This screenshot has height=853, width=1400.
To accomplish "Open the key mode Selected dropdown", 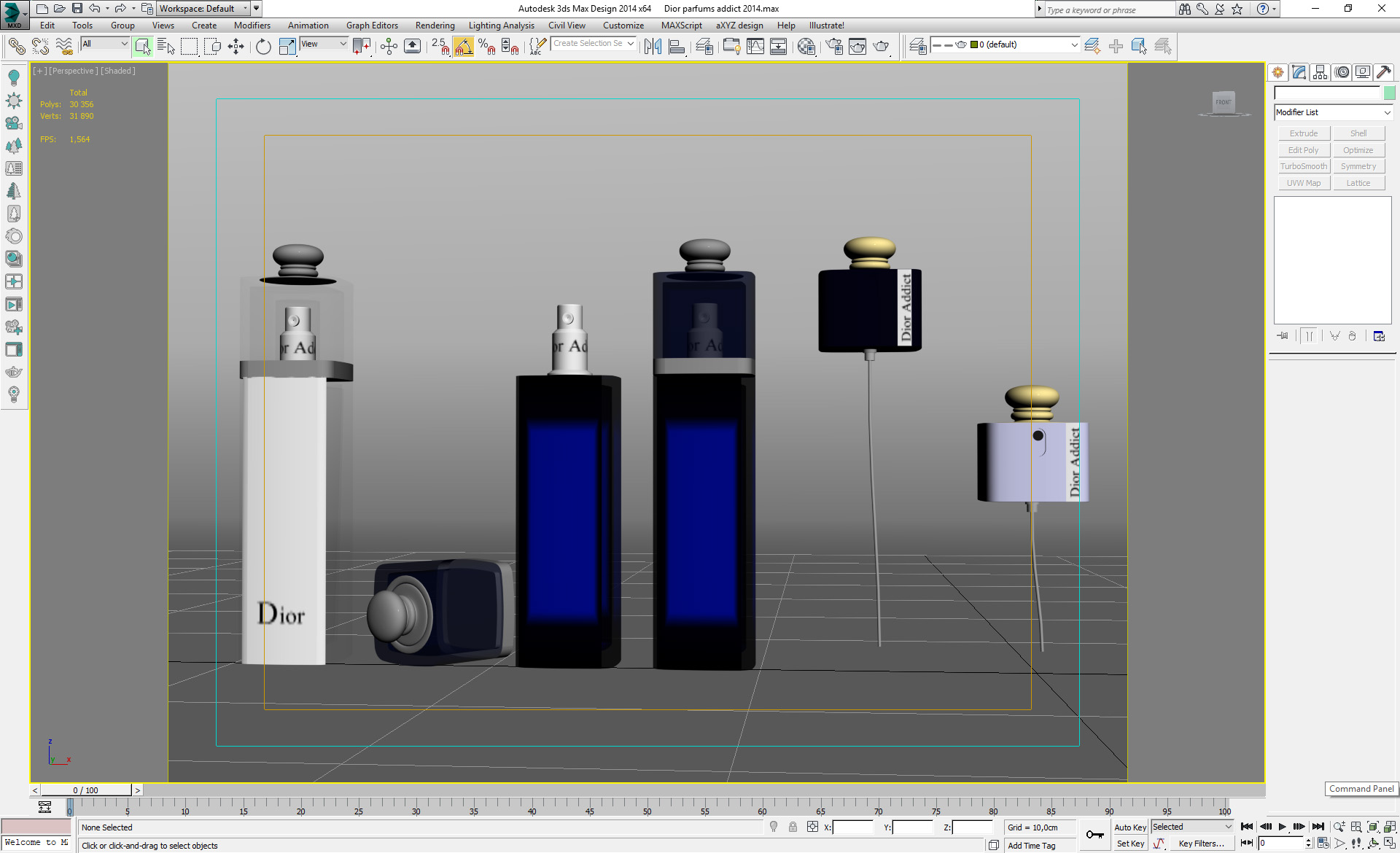I will coord(1192,827).
